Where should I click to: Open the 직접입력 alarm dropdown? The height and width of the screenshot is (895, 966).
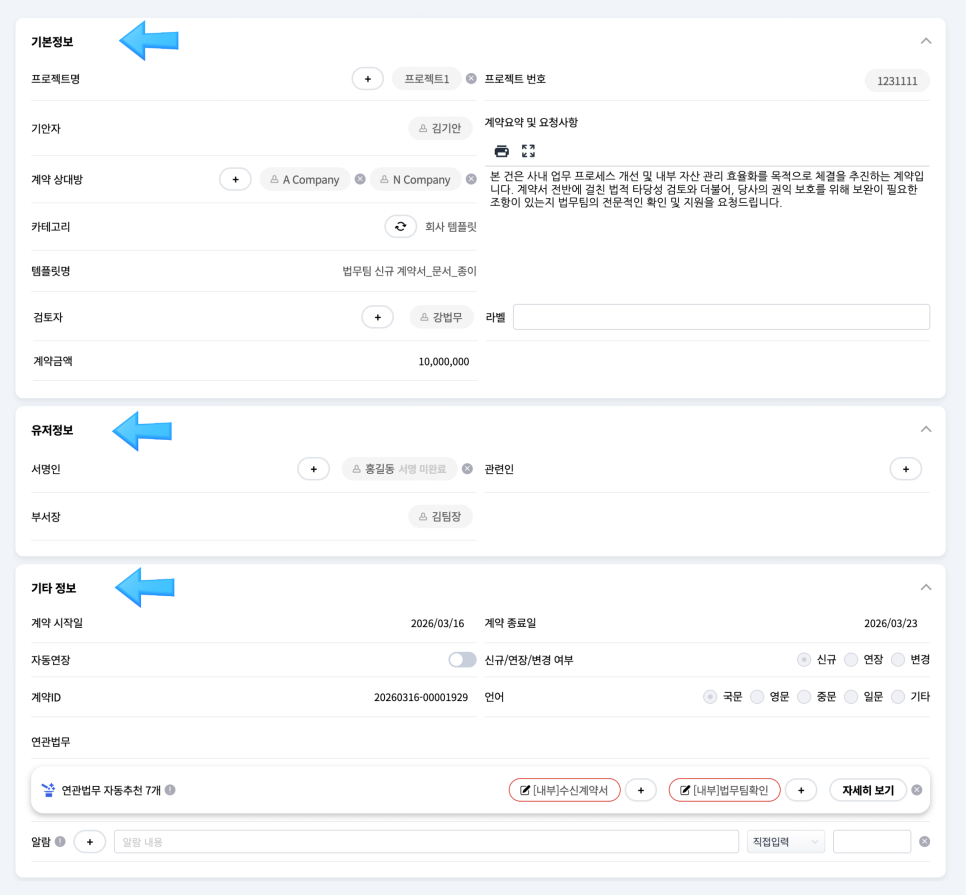(x=786, y=842)
